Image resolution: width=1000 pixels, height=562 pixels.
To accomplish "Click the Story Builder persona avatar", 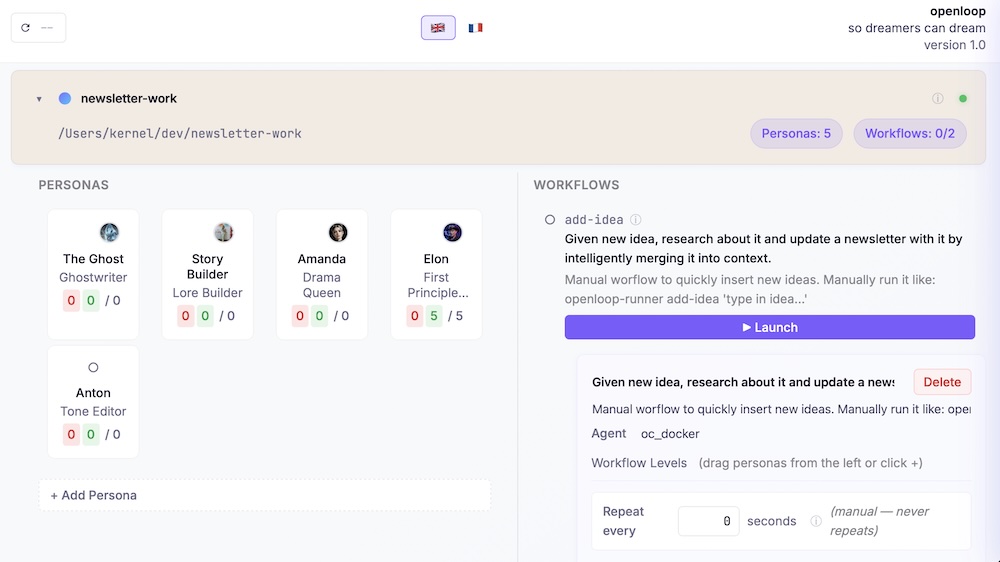I will [223, 232].
